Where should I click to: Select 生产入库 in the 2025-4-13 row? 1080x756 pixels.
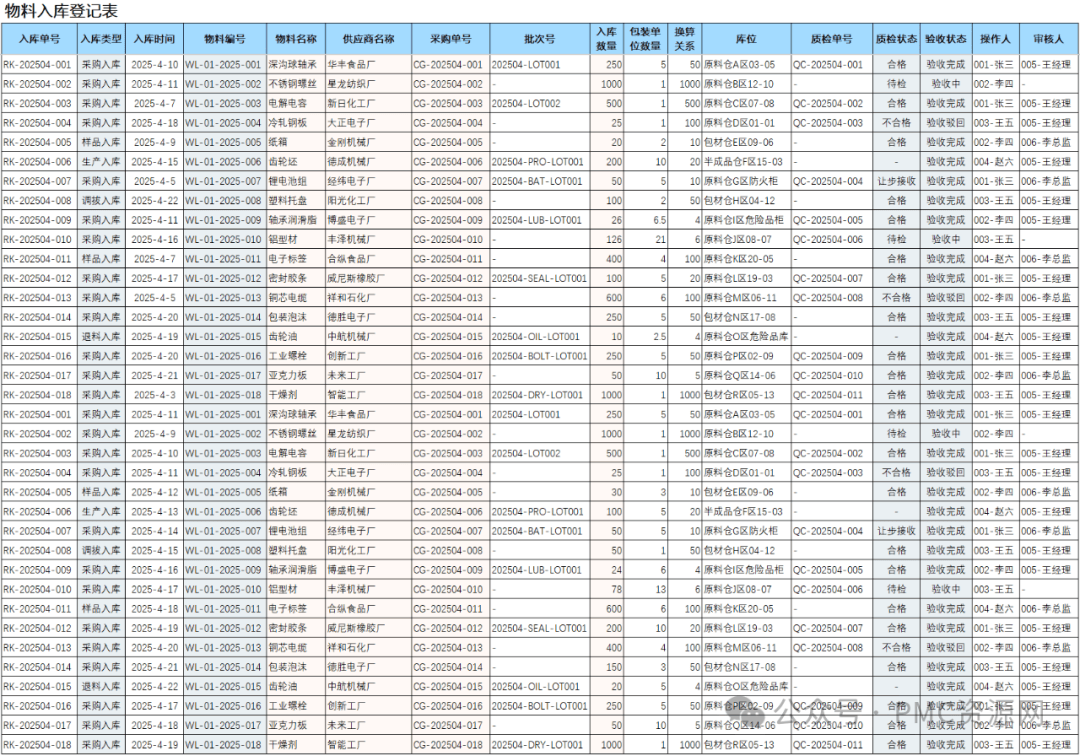point(101,512)
